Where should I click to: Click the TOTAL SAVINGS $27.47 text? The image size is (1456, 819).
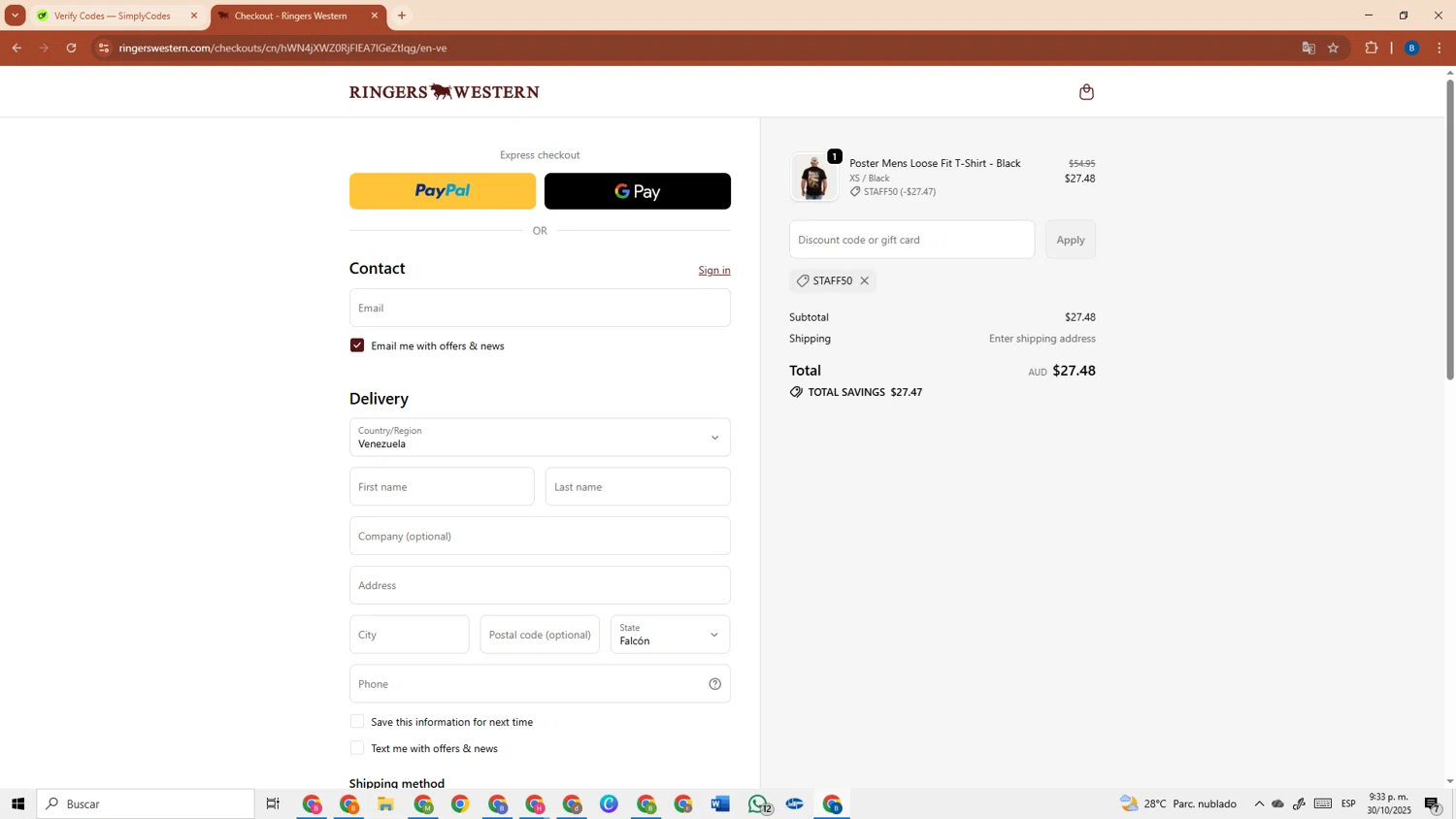click(865, 392)
